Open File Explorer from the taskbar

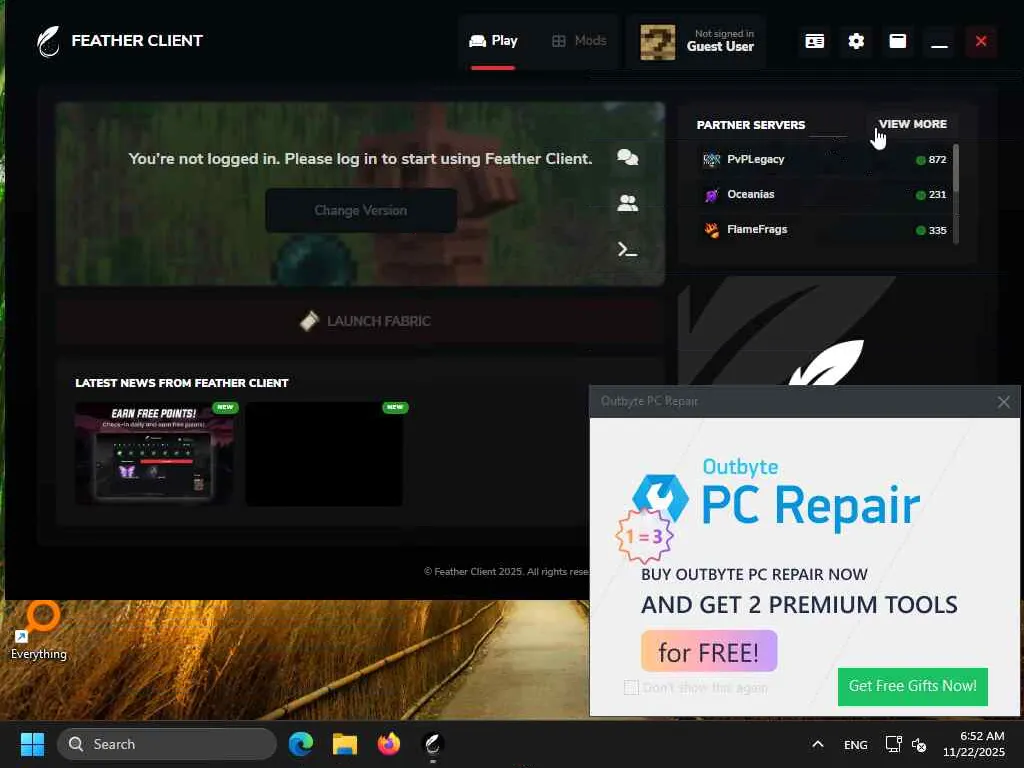coord(345,744)
